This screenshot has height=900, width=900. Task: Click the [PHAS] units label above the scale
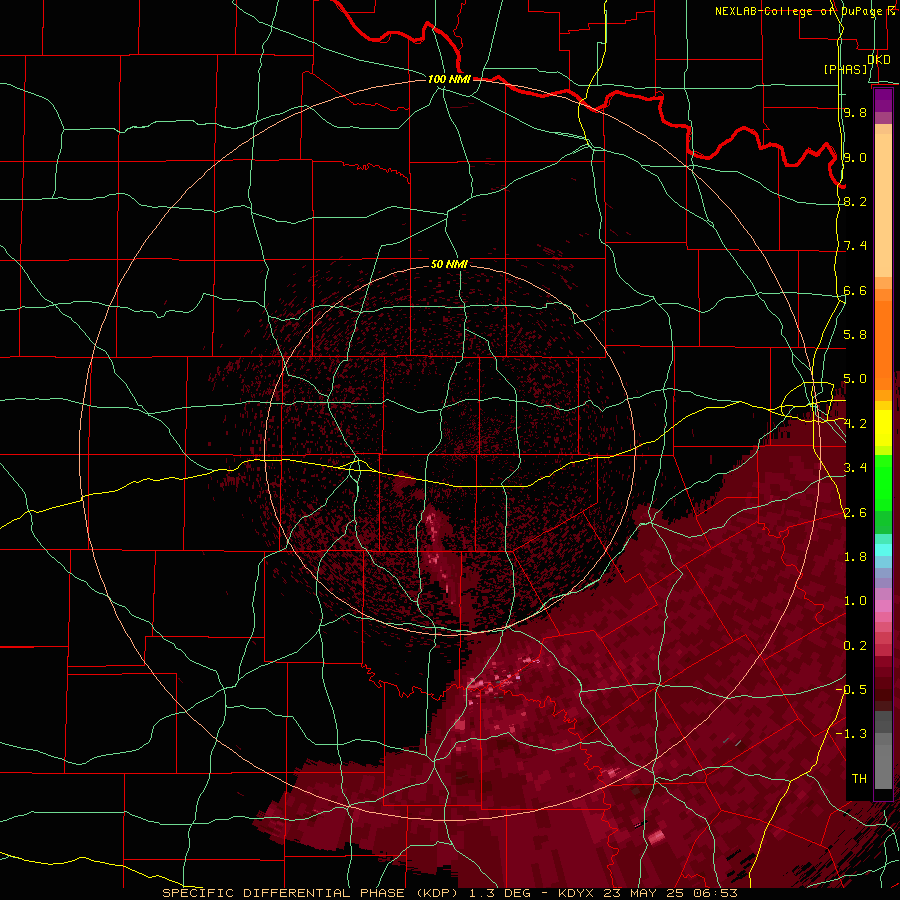(846, 69)
